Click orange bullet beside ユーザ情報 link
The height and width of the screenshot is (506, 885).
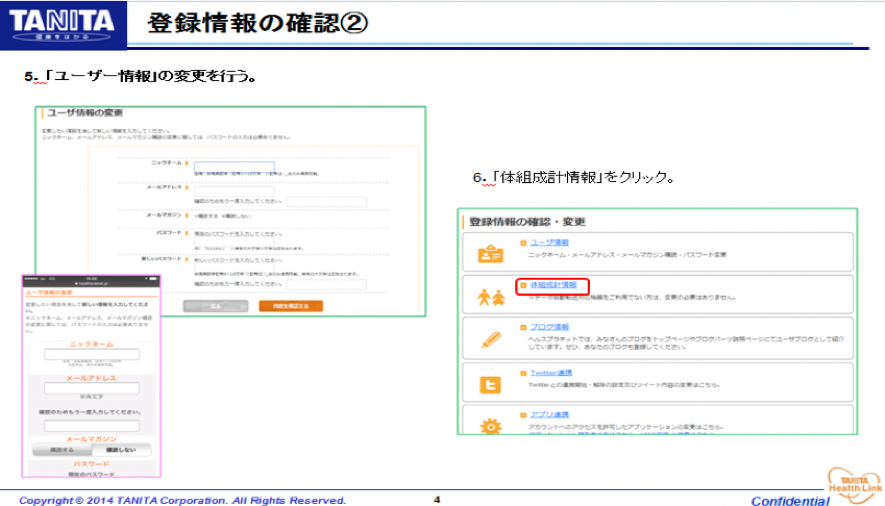pyautogui.click(x=523, y=243)
